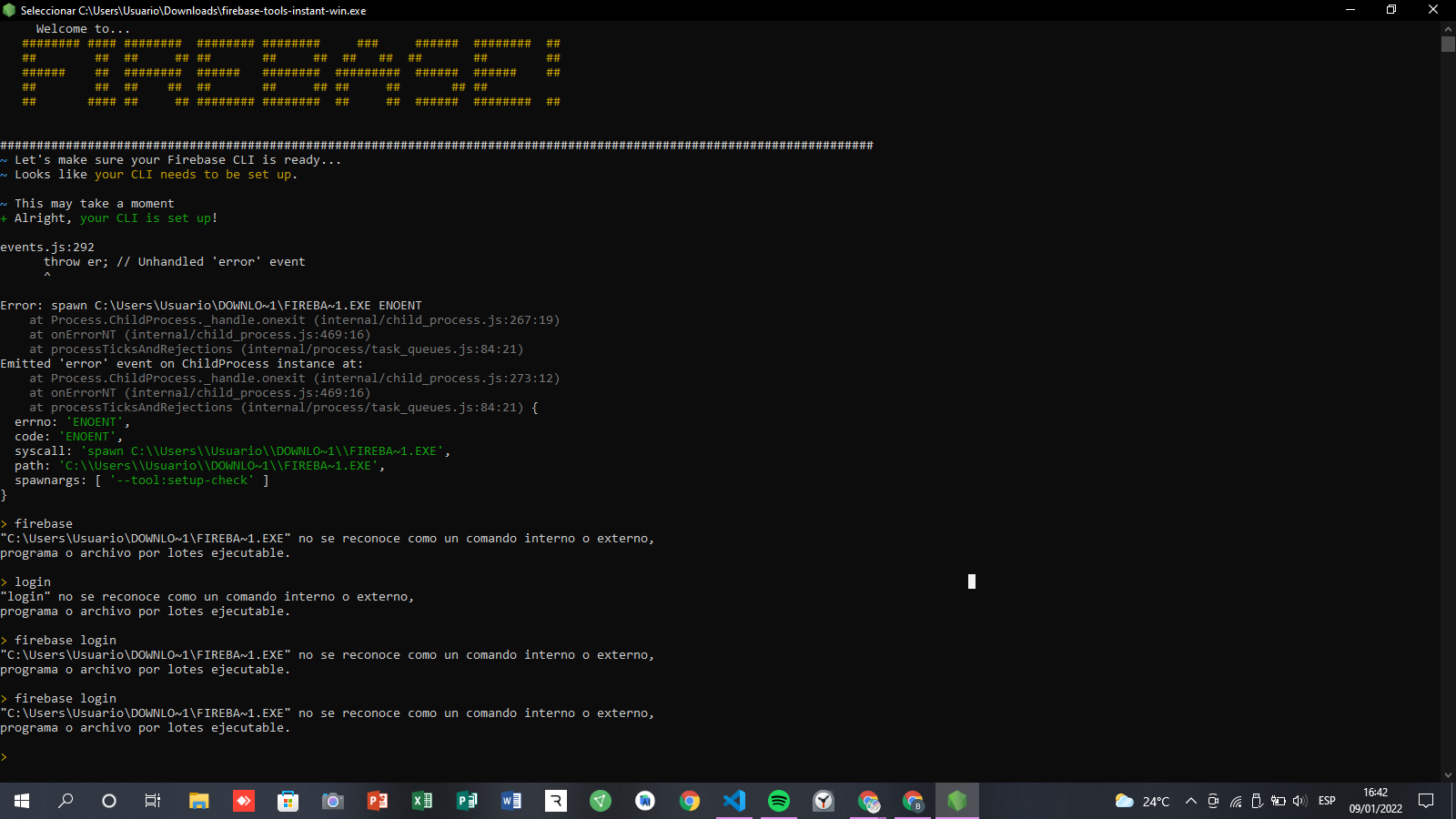Switch to Visual Studio Code

click(733, 801)
